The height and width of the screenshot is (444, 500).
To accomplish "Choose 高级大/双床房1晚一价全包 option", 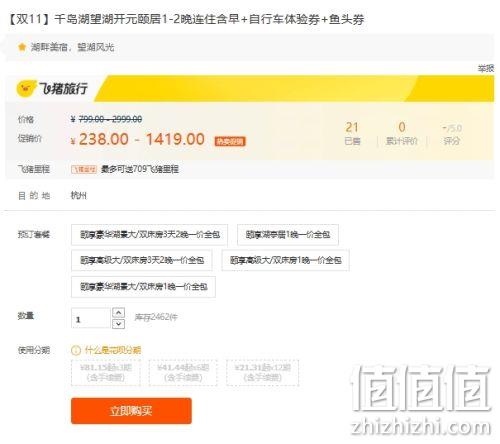I will (285, 260).
